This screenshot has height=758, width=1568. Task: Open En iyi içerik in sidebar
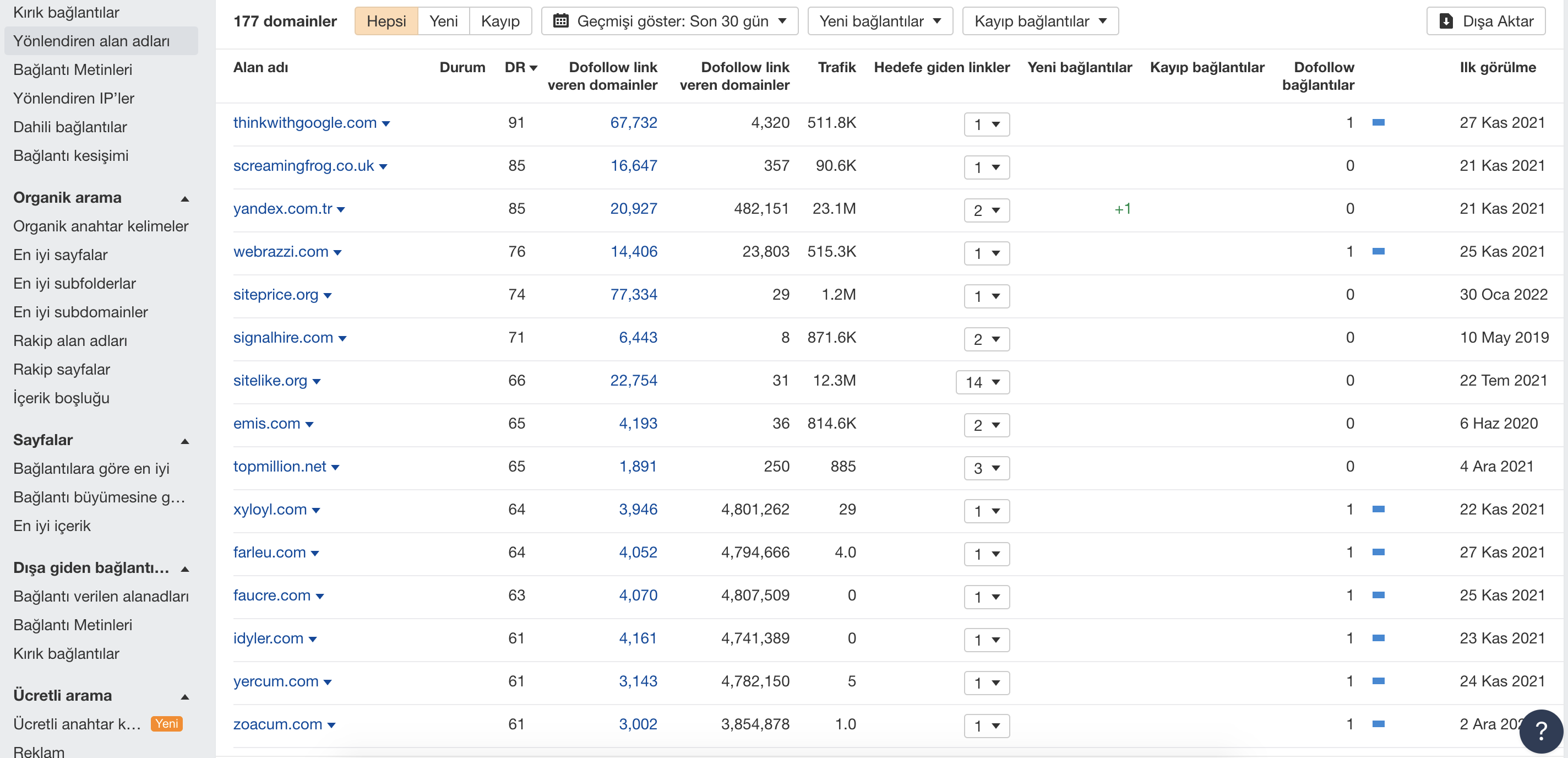point(52,526)
